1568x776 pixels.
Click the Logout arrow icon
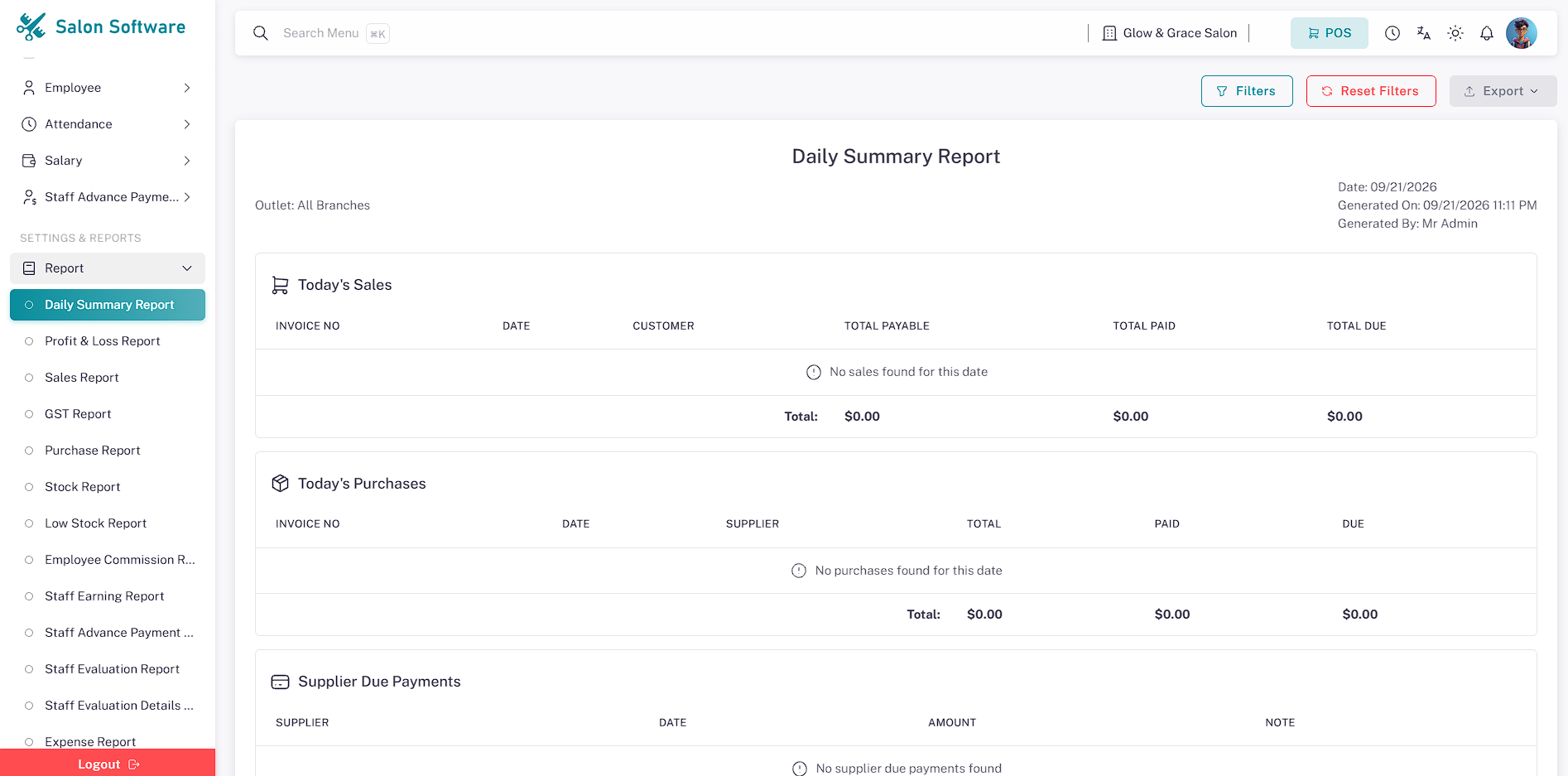[x=134, y=764]
